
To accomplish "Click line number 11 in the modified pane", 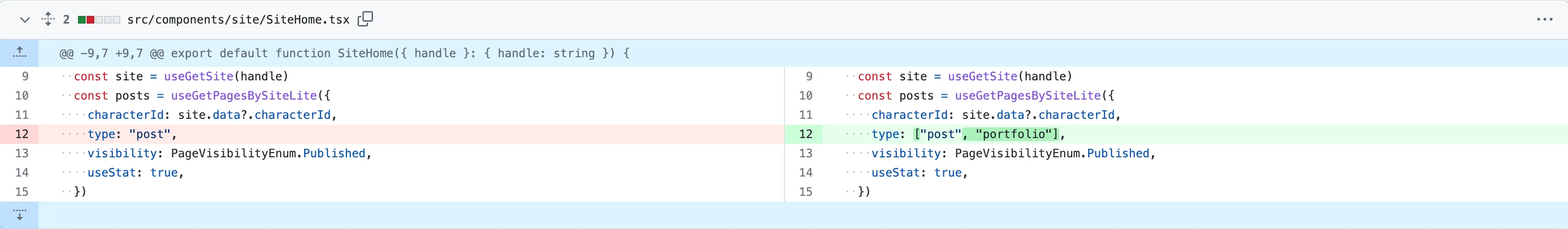I will [805, 114].
